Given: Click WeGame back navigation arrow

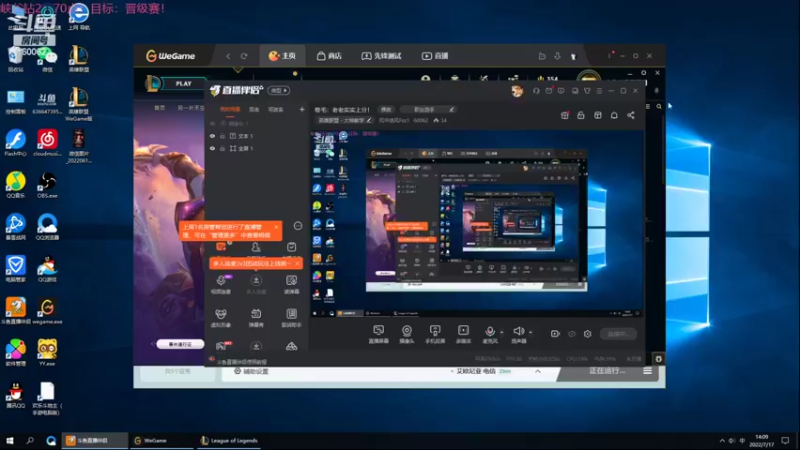Looking at the screenshot, I should pos(228,56).
